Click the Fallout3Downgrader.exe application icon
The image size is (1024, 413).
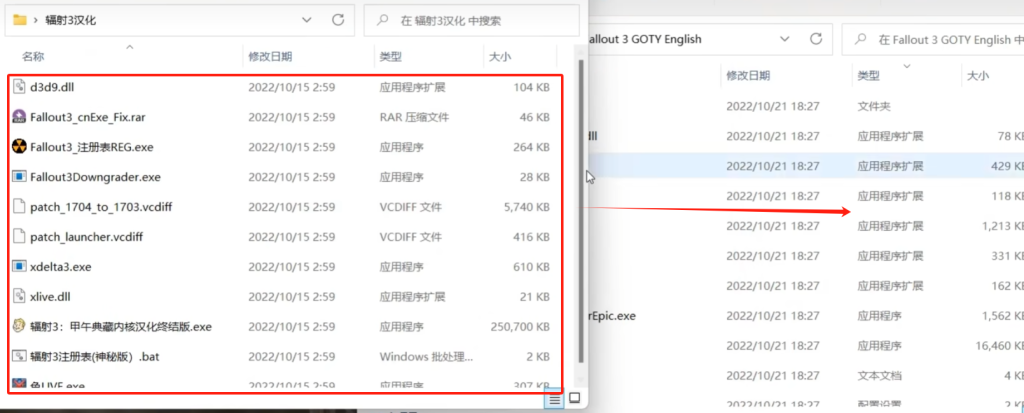tap(19, 177)
